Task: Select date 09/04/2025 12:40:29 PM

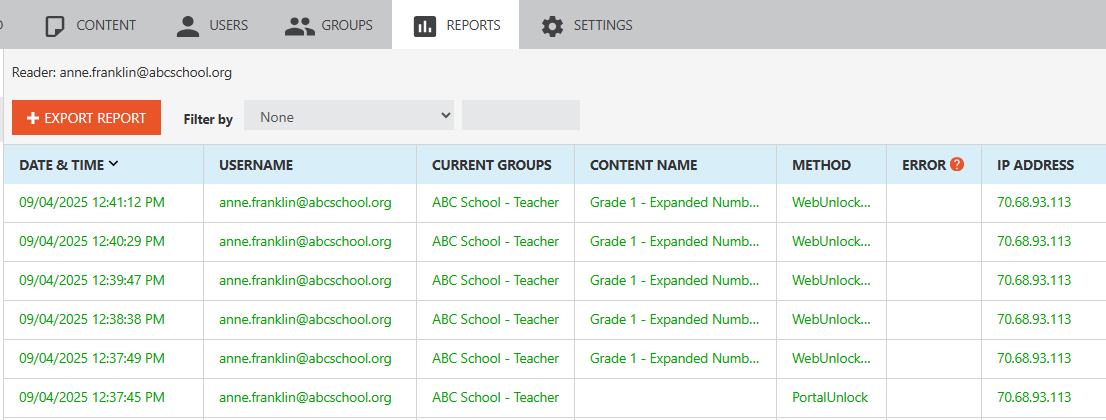Action: click(x=92, y=241)
